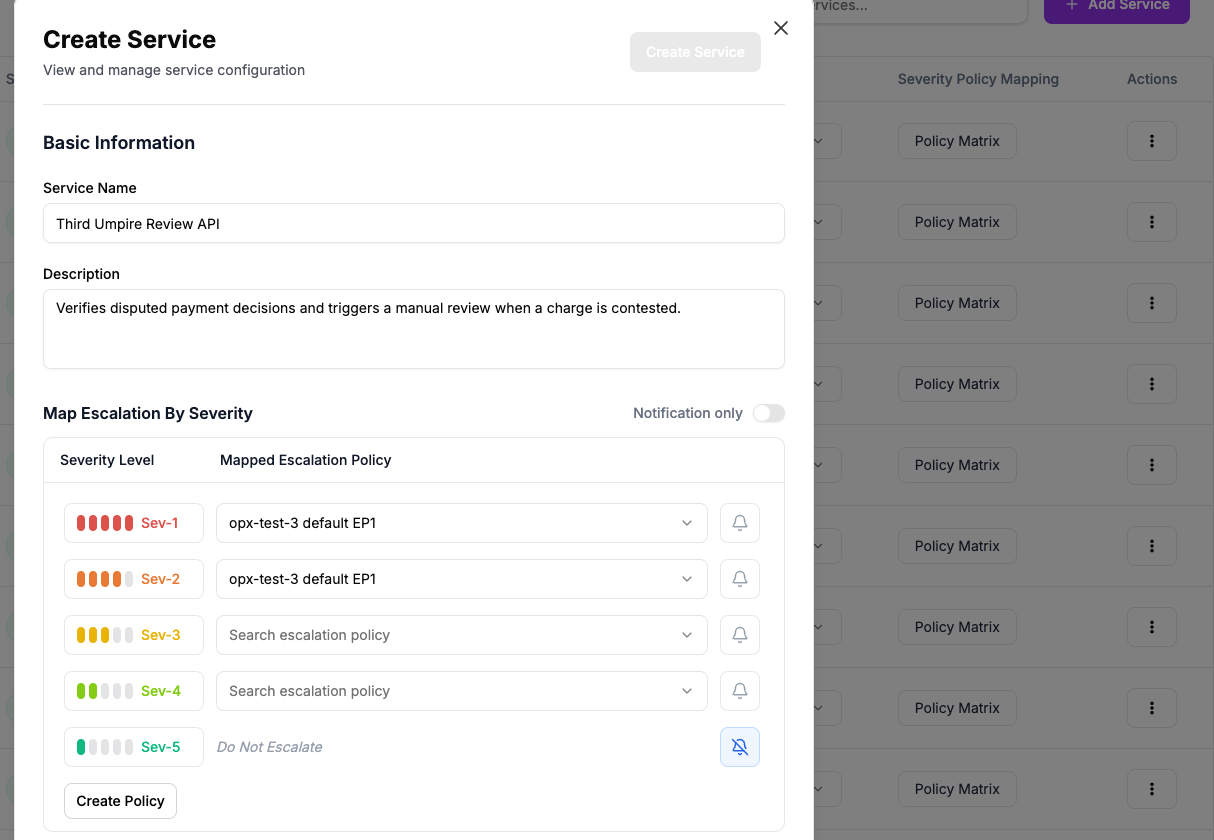Open Sev-4 Search escalation policy dropdown
Viewport: 1214px width, 840px height.
pyautogui.click(x=462, y=691)
